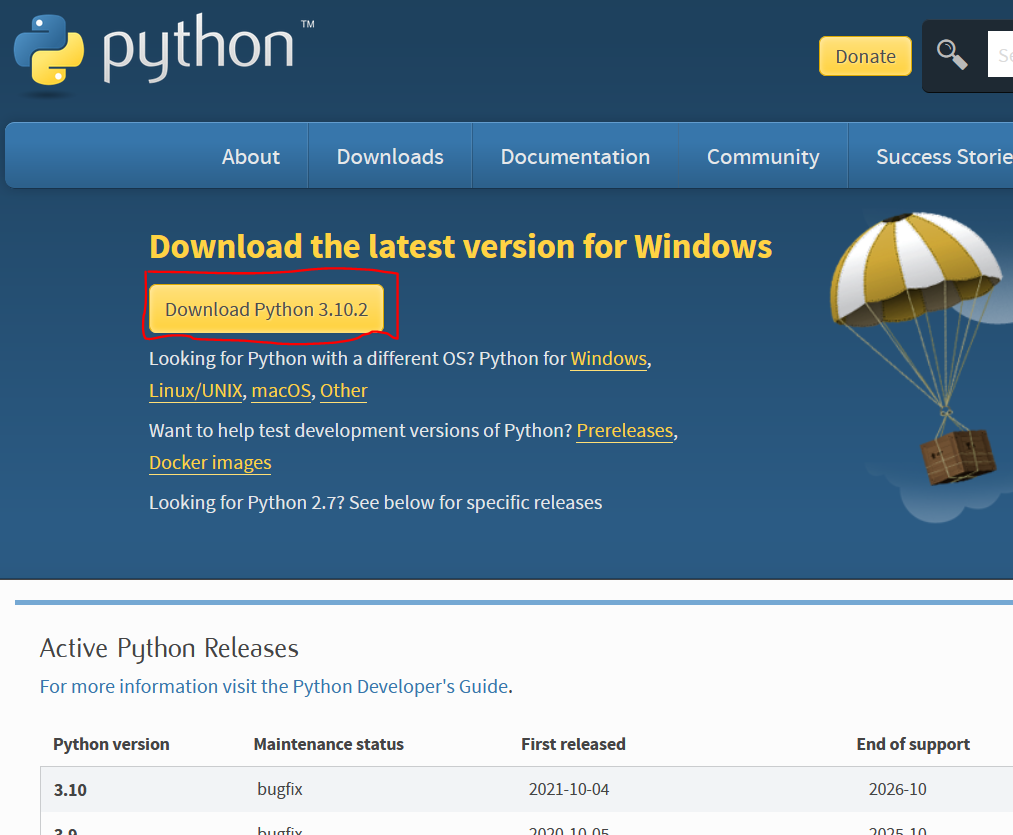
Task: Select the Python 3.10 release row
Action: click(69, 789)
